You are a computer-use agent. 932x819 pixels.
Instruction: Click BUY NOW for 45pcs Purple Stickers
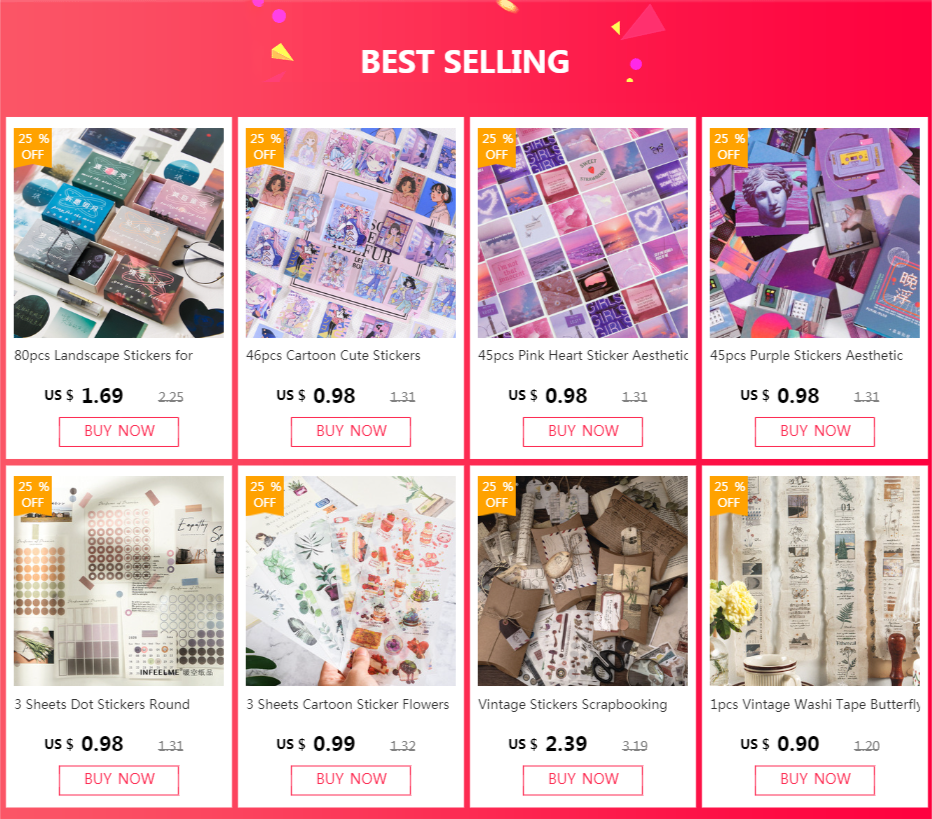click(815, 431)
